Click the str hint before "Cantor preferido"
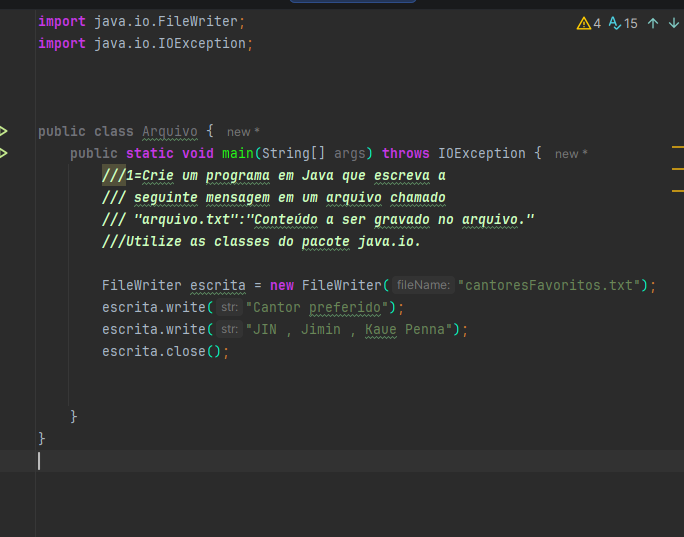This screenshot has height=537, width=684. point(229,307)
